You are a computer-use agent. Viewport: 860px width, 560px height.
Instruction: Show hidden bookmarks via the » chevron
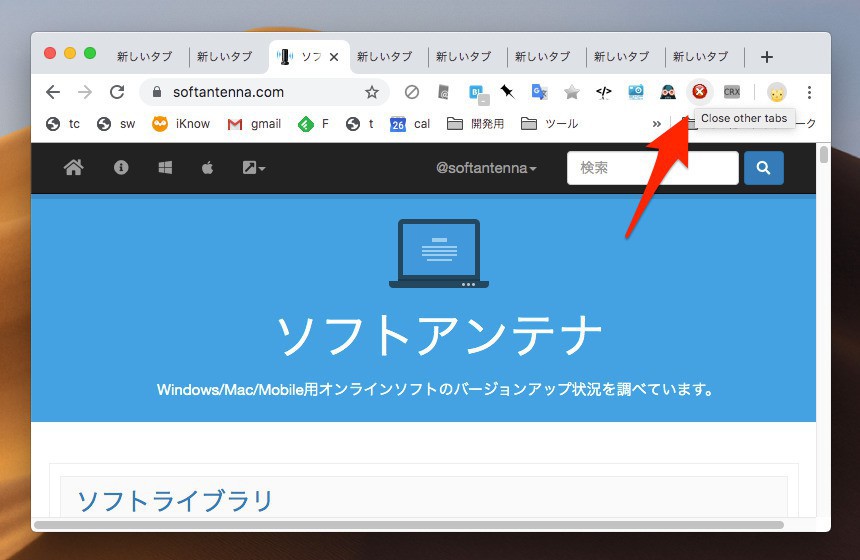[657, 124]
